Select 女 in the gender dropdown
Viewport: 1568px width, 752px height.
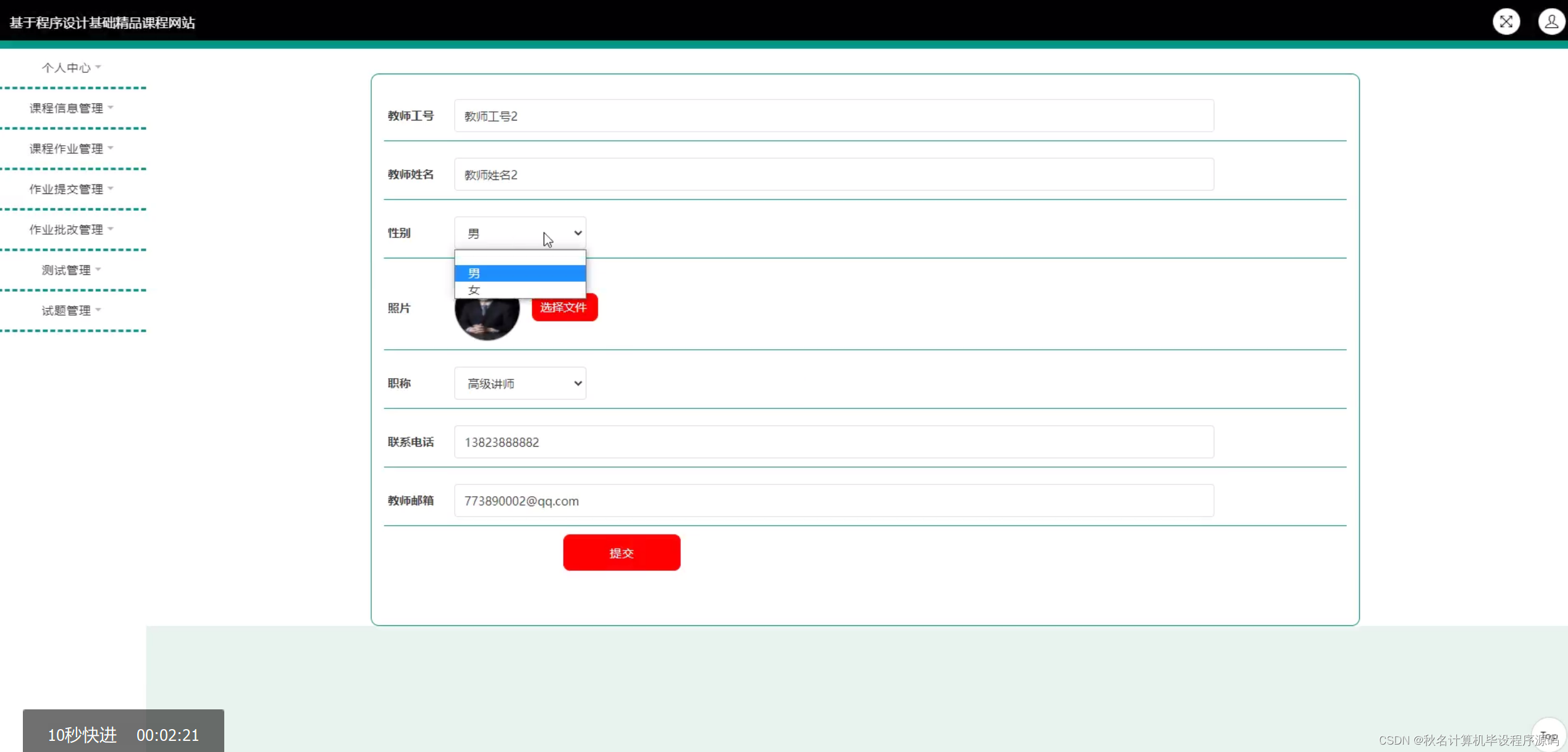[520, 290]
